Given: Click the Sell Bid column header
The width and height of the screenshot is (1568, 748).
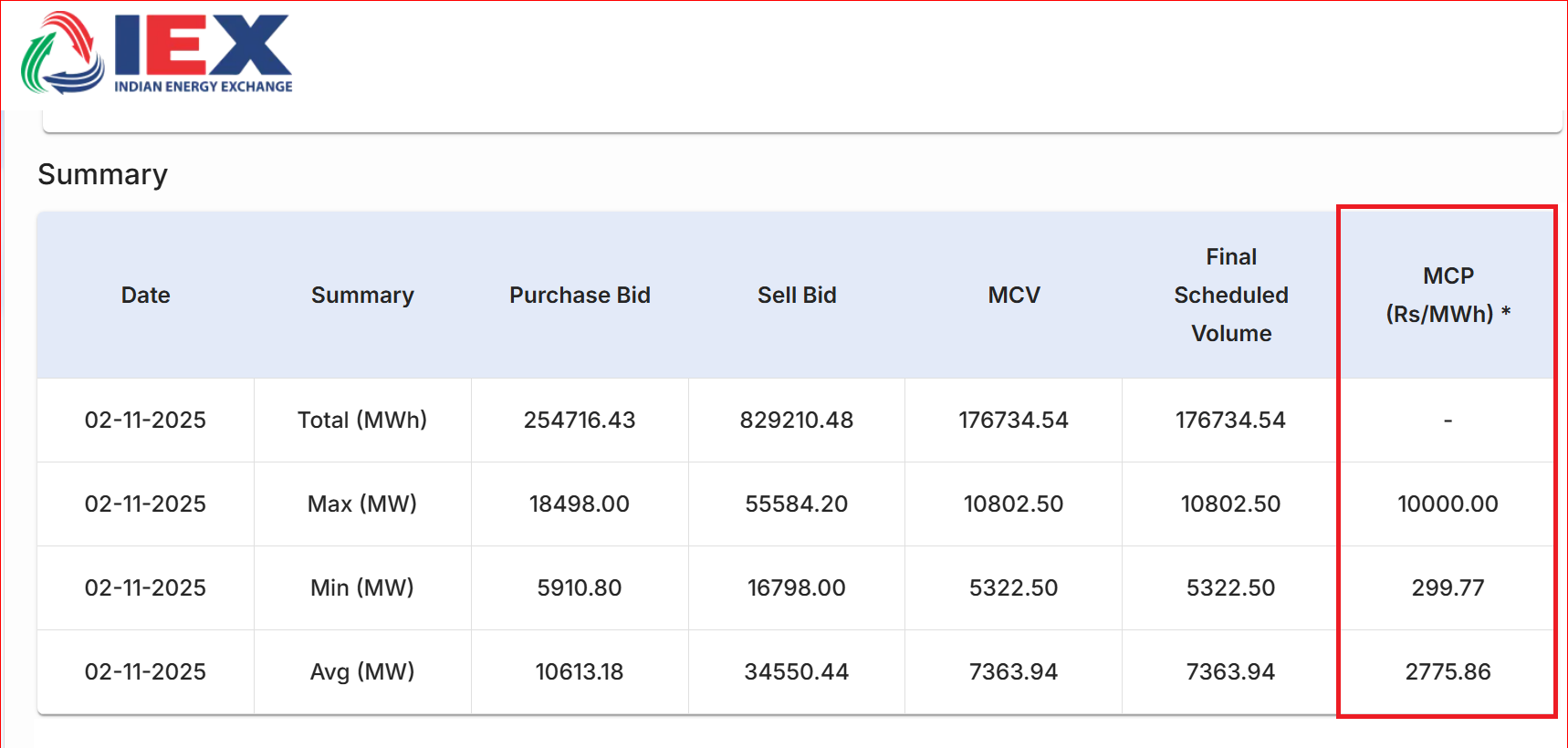Looking at the screenshot, I should (797, 295).
